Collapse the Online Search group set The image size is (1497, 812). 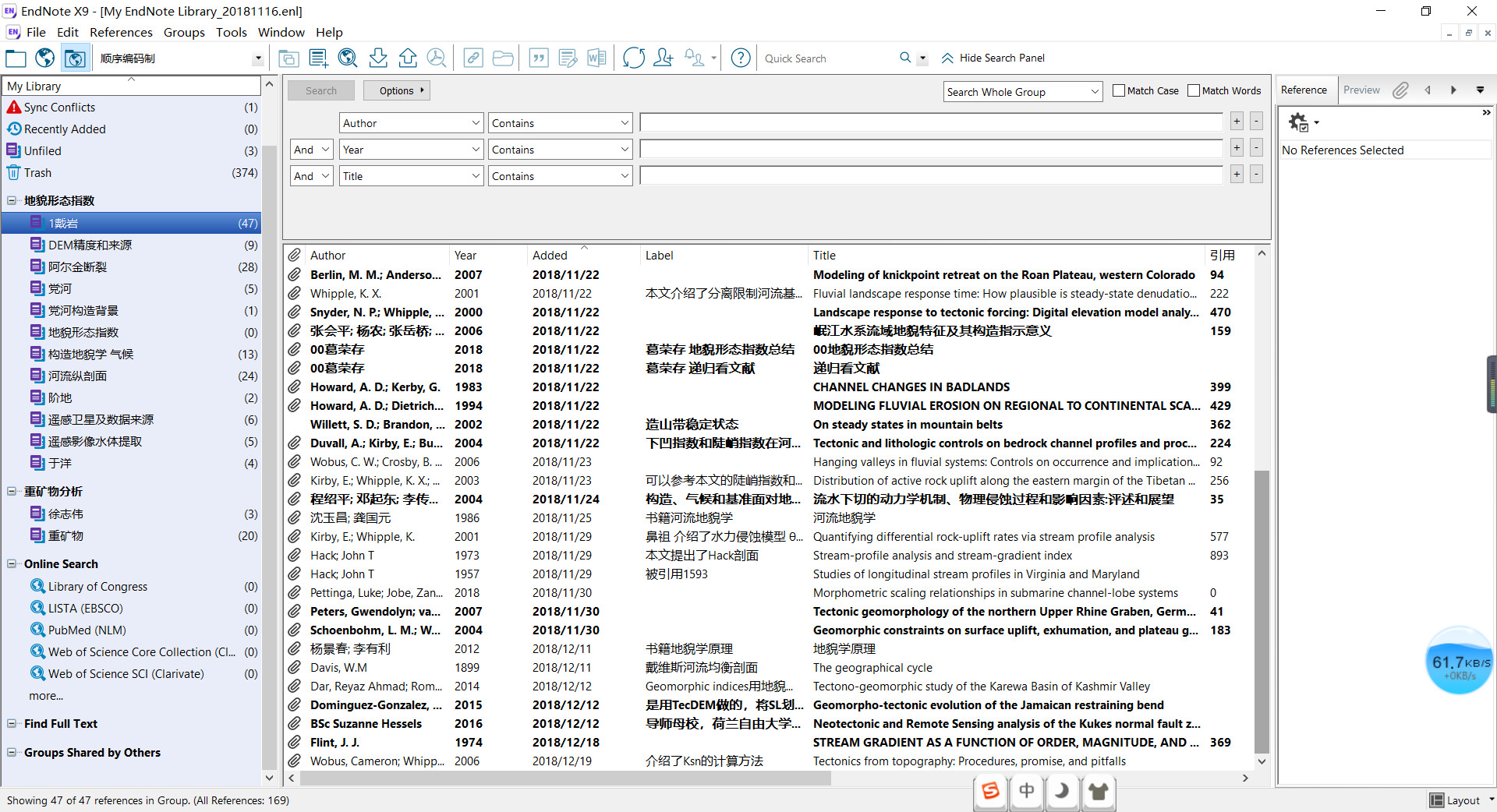[x=12, y=563]
